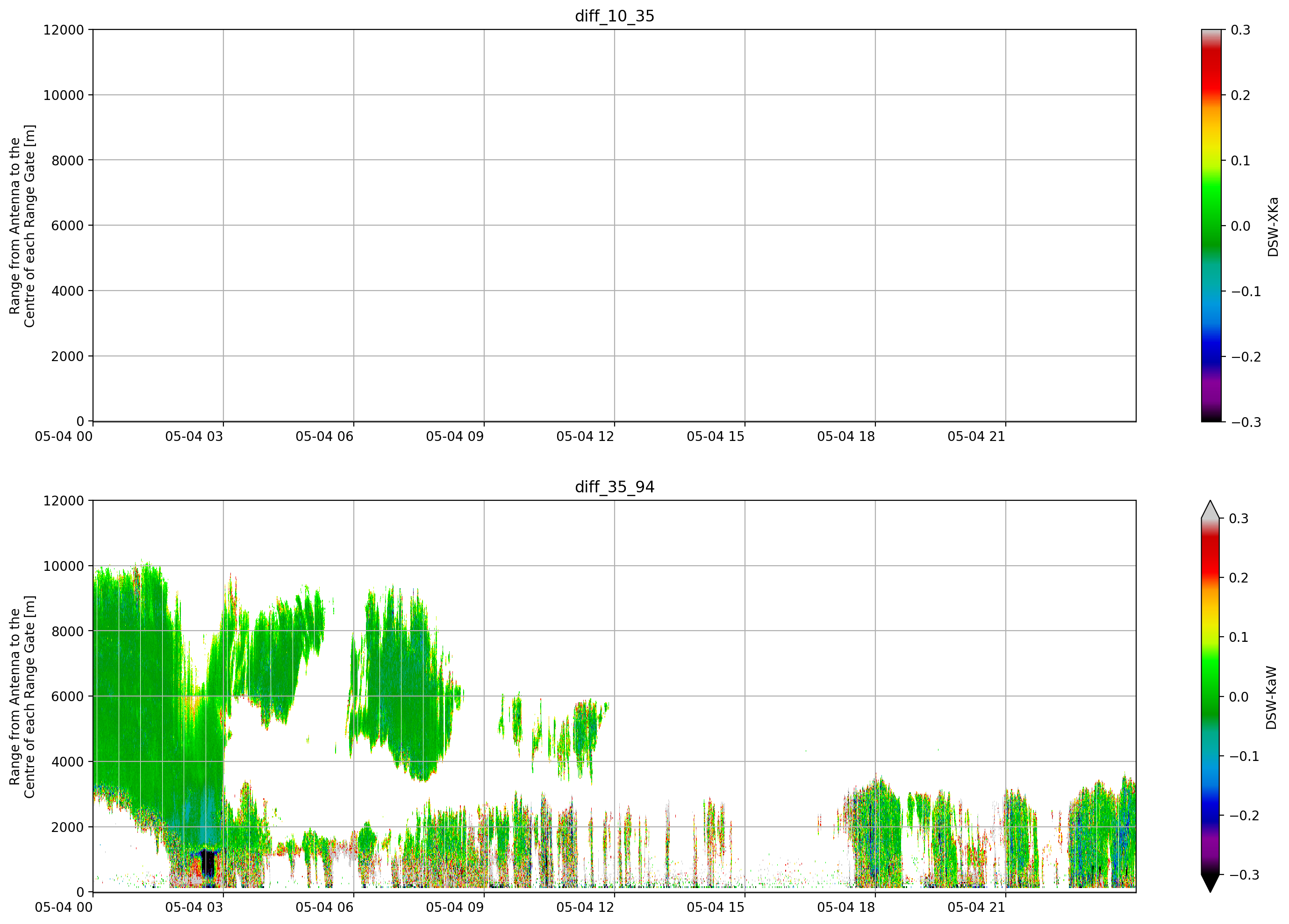Screen dimensions: 1289x924
Task: Click the y-axis range label of diff_35_94 plot
Action: pos(22,697)
